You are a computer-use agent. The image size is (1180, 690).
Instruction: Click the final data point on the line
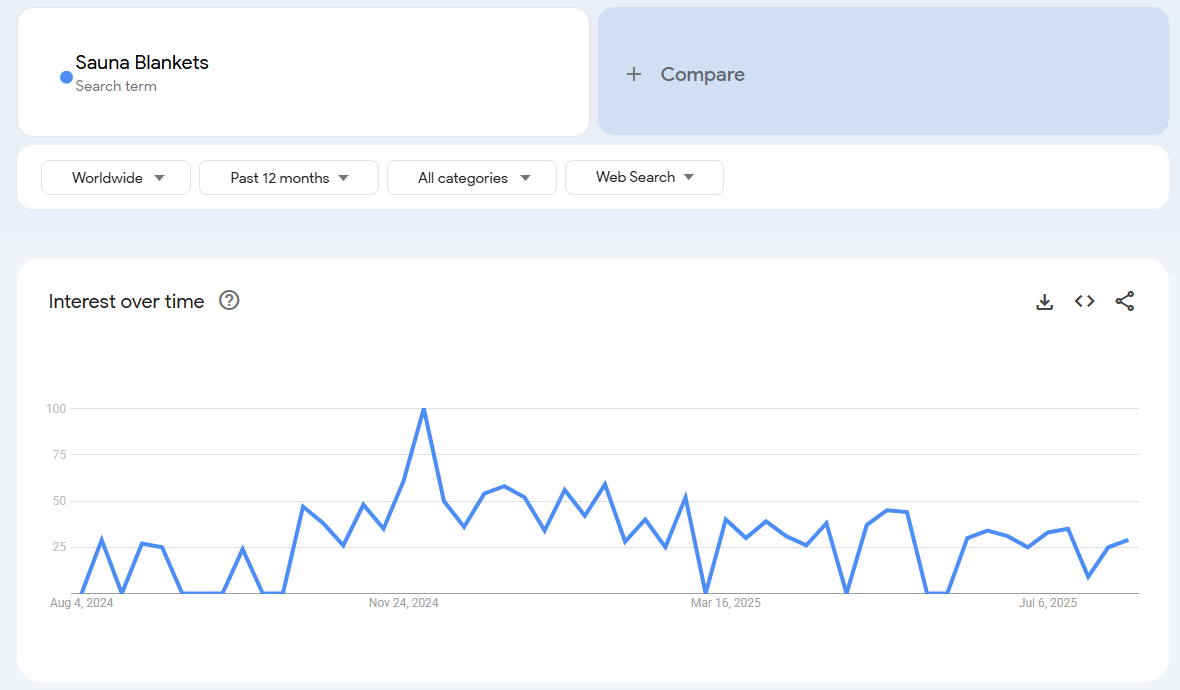click(x=1128, y=540)
